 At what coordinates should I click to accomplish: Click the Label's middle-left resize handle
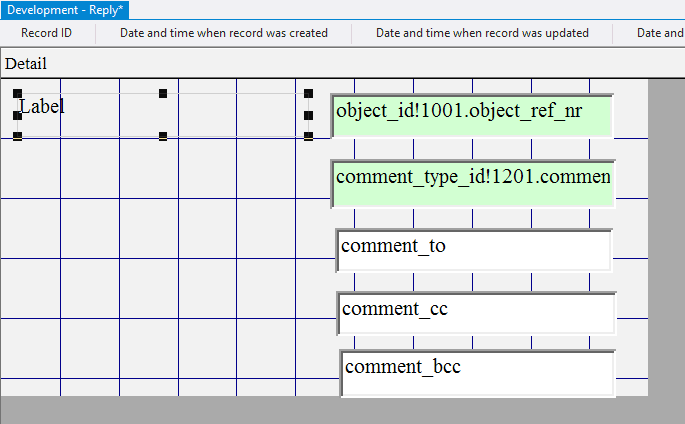[x=18, y=115]
